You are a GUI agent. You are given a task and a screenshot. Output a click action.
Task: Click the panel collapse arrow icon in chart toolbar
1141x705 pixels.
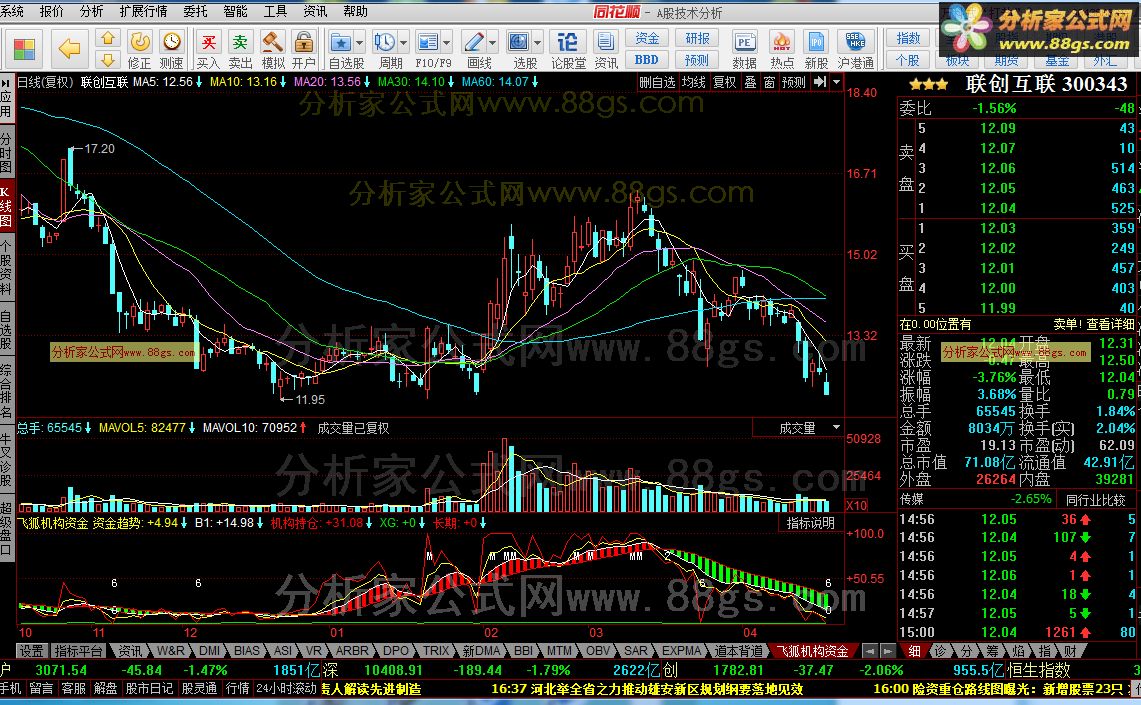tap(820, 82)
